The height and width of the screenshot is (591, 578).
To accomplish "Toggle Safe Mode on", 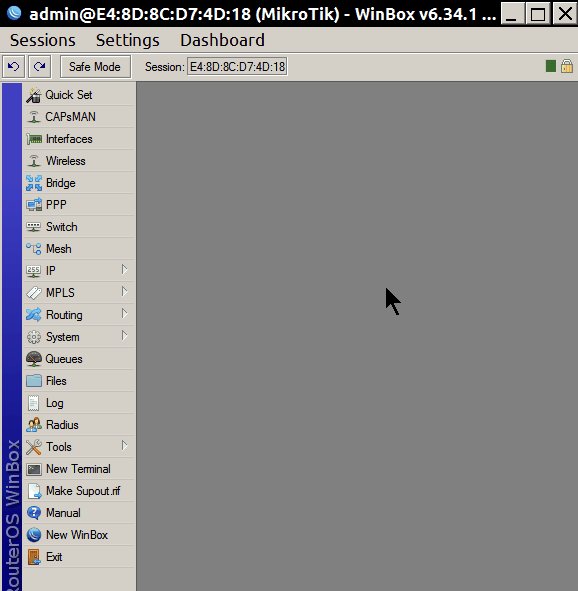I will (x=95, y=67).
